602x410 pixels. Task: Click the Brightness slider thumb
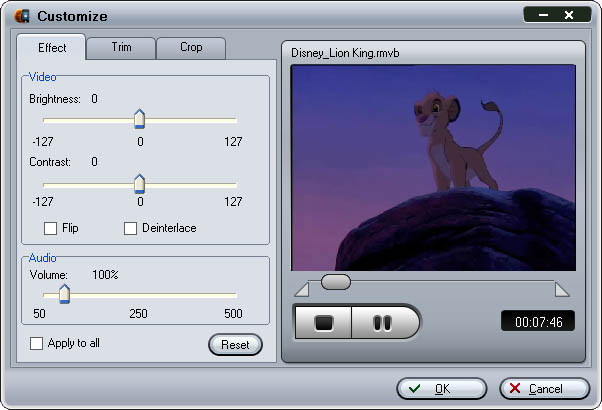139,119
